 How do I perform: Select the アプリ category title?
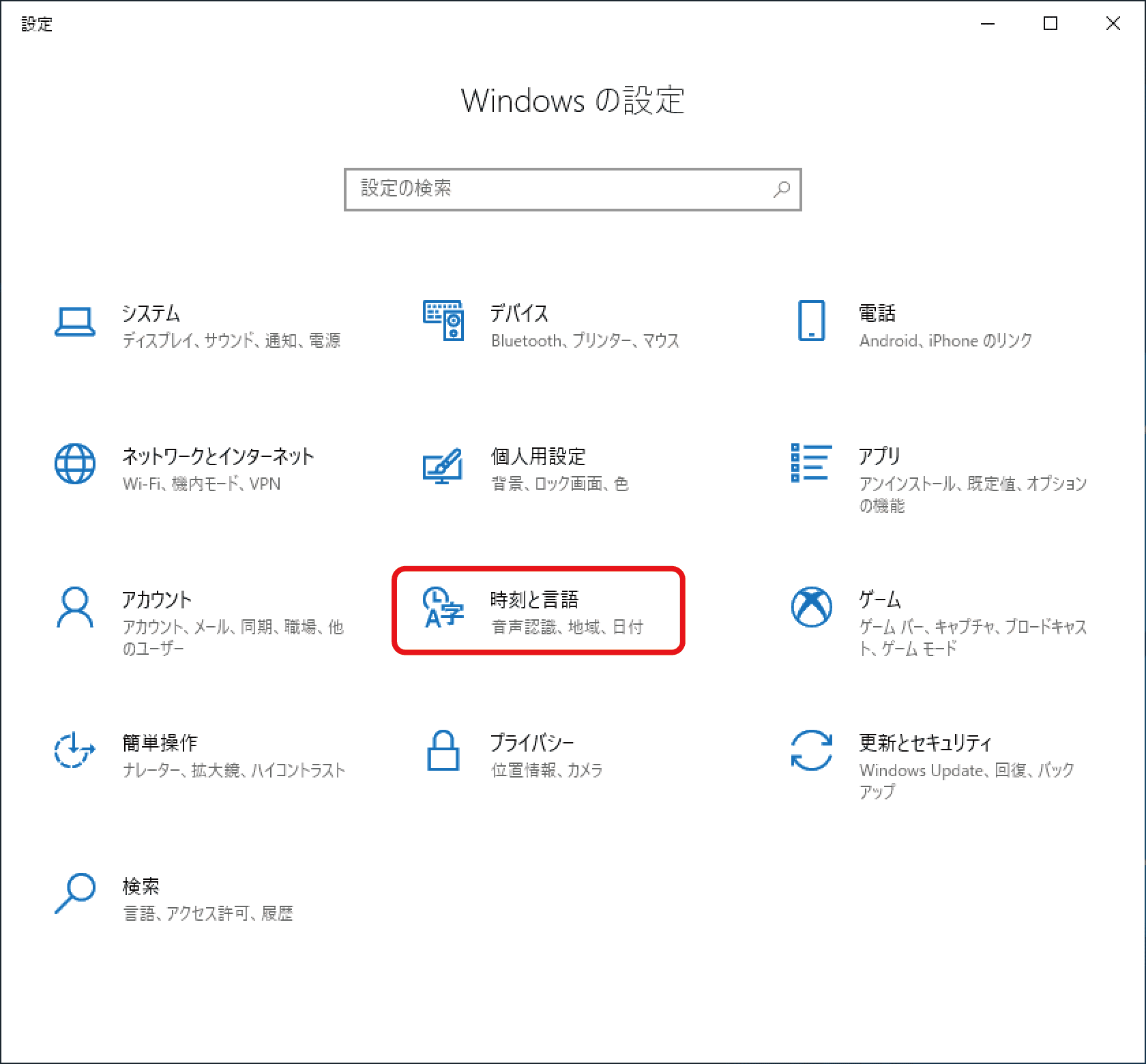click(880, 456)
